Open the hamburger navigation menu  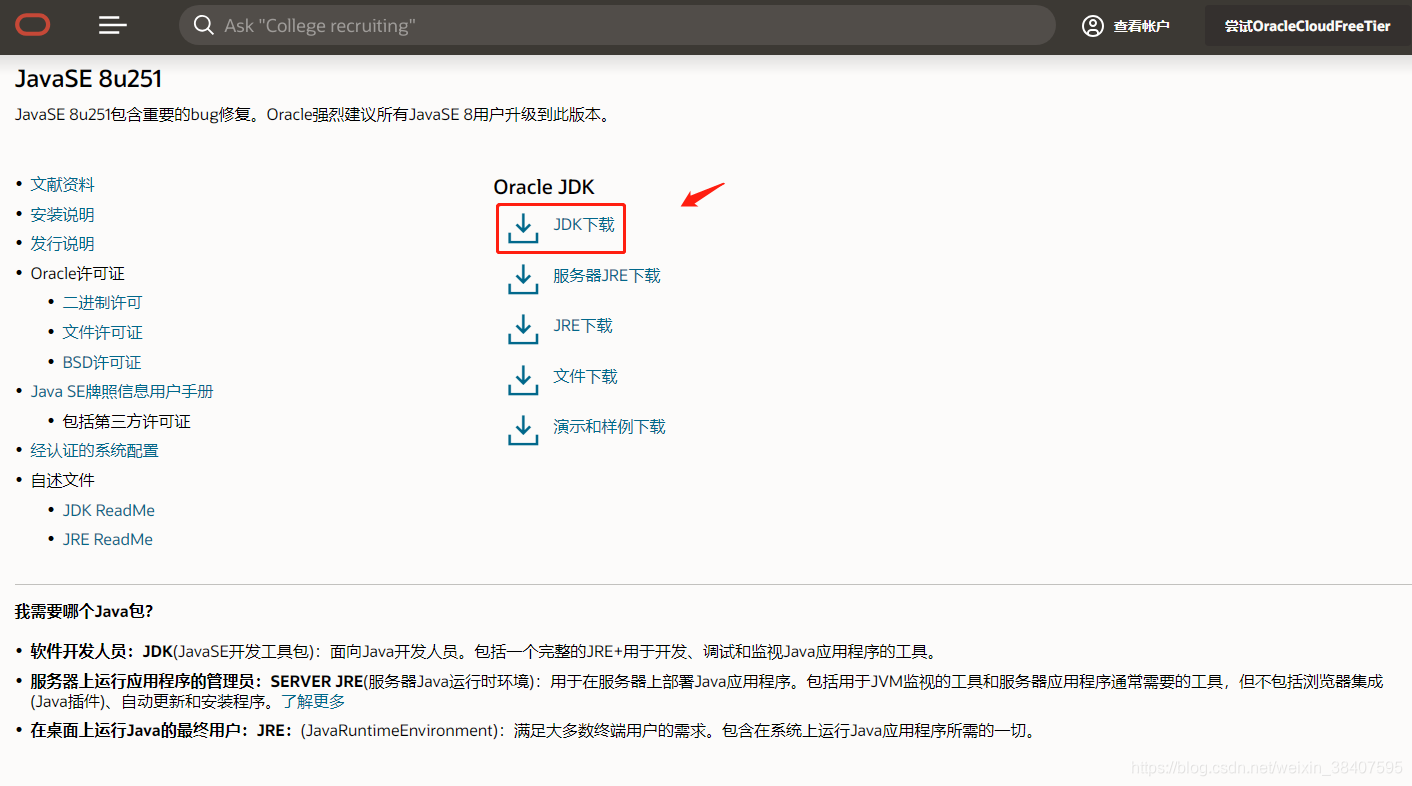[x=113, y=25]
